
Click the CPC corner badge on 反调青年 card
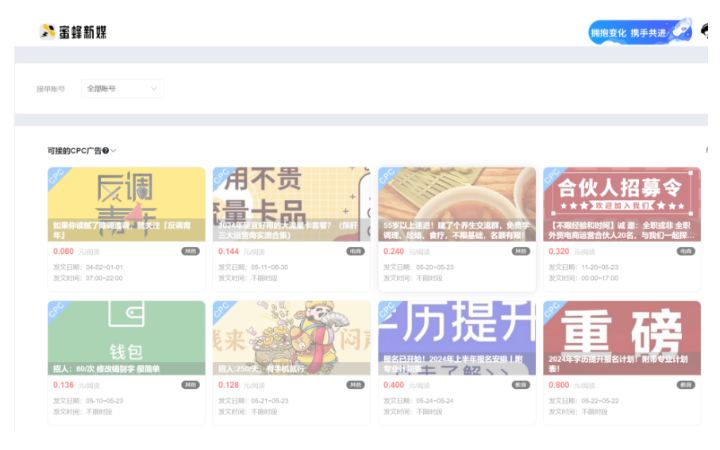click(x=55, y=175)
